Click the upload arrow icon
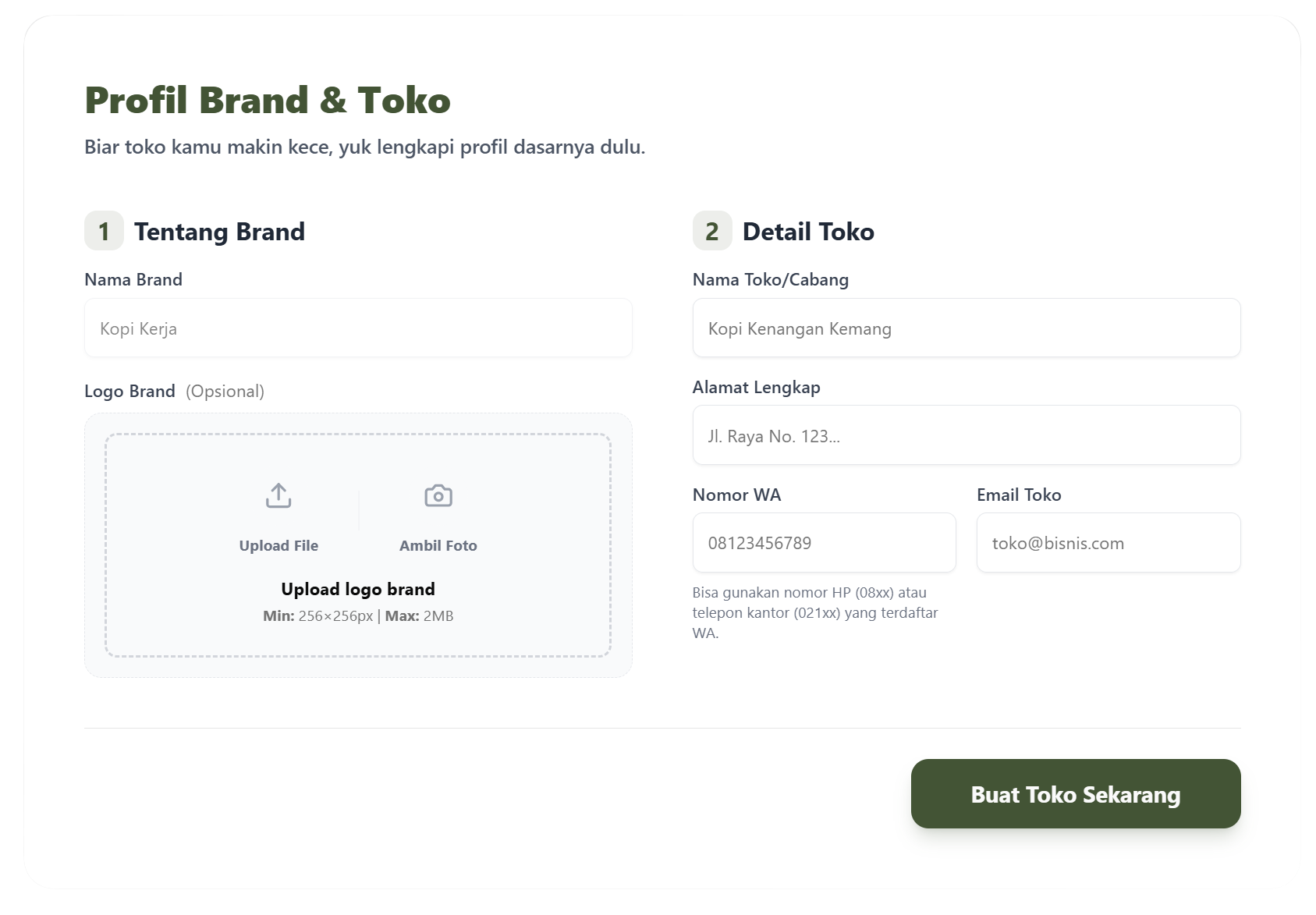The image size is (1316, 915). pyautogui.click(x=278, y=495)
